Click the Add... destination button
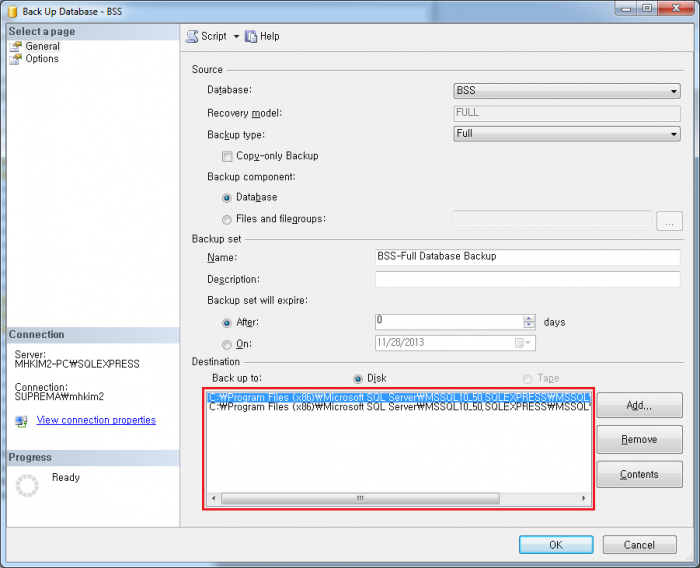The height and width of the screenshot is (568, 700). (x=639, y=405)
